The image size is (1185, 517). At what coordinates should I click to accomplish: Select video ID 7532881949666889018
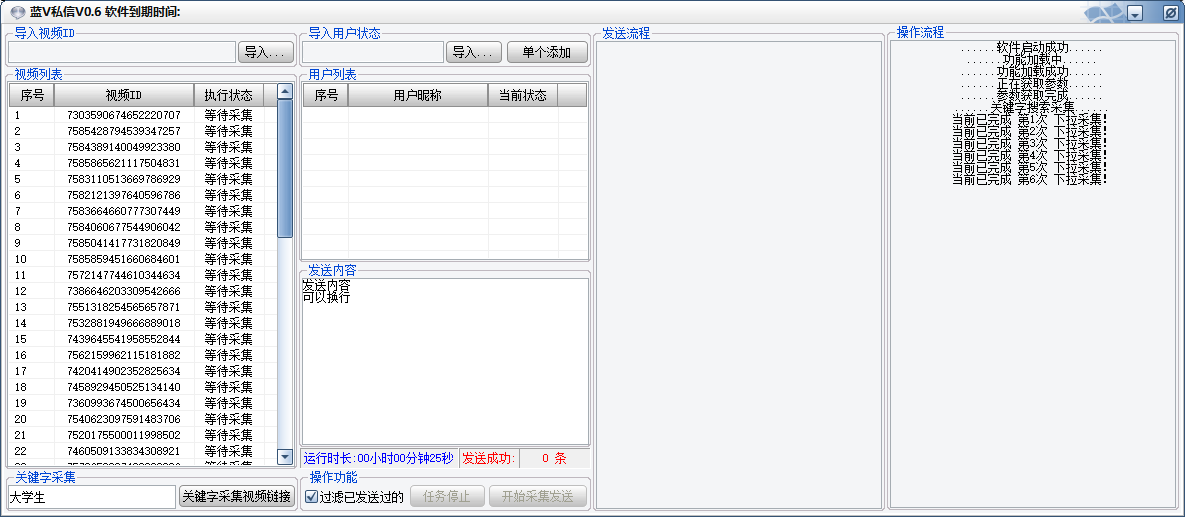pos(124,323)
